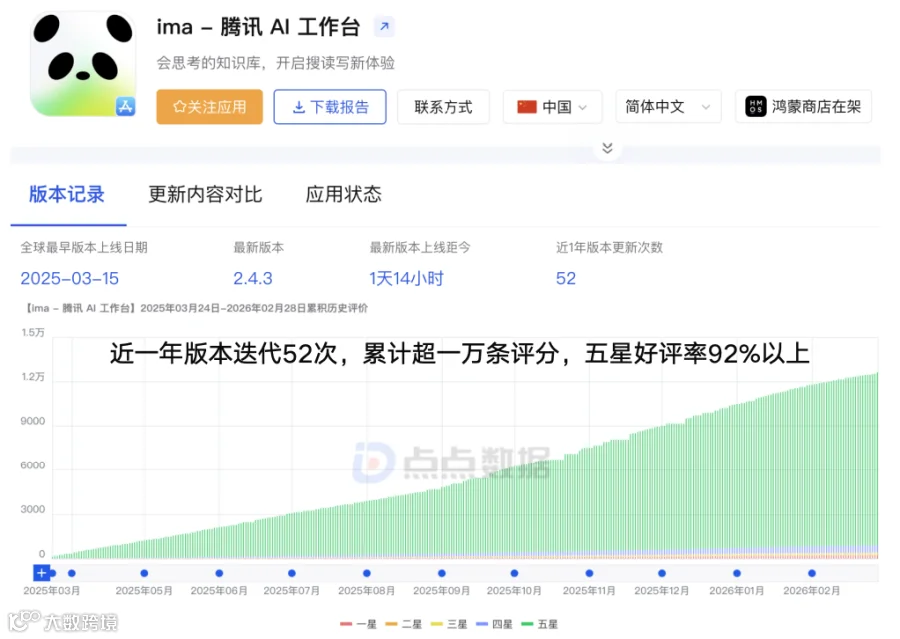Viewport: 900px width, 639px height.
Task: Select the version marker above 2025年08月
Action: point(367,573)
